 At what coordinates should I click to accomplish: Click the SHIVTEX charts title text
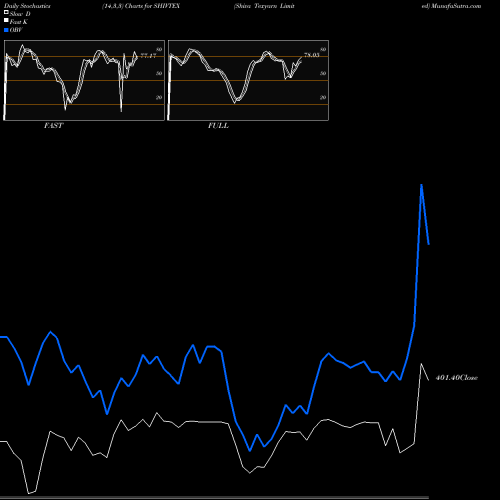point(141,6)
